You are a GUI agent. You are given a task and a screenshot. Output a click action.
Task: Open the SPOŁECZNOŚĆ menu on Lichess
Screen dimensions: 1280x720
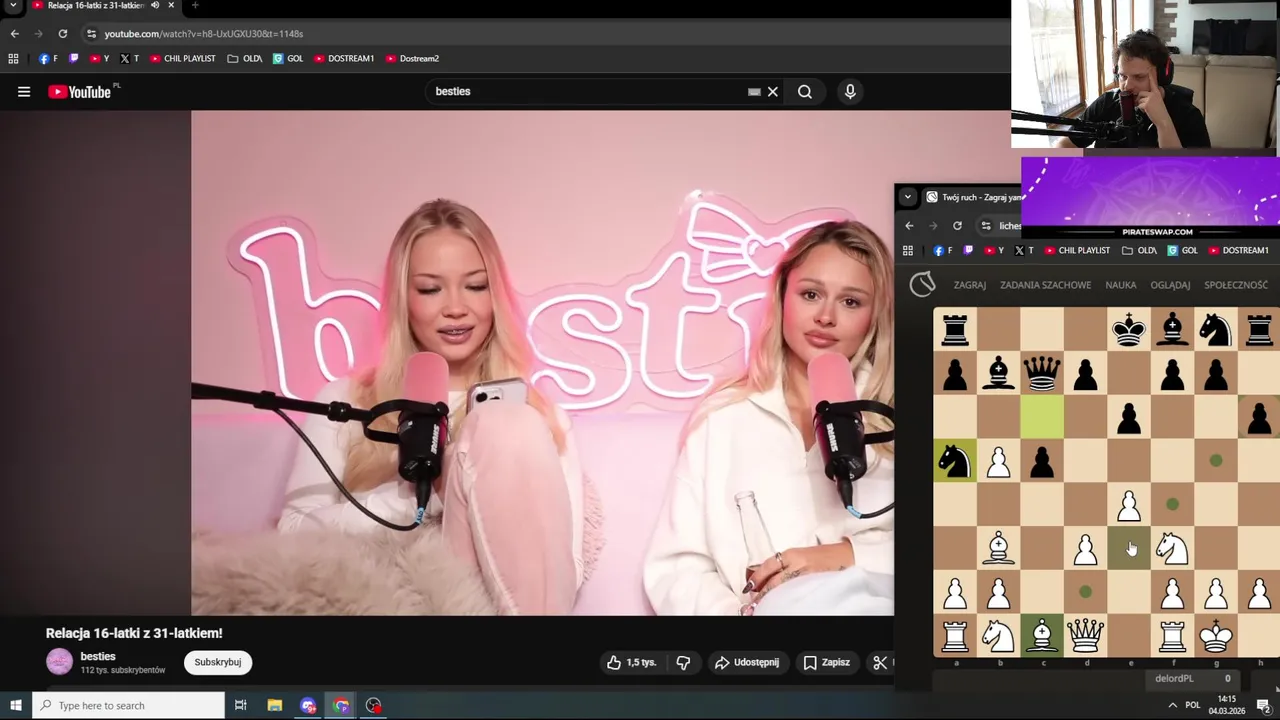pyautogui.click(x=1236, y=285)
